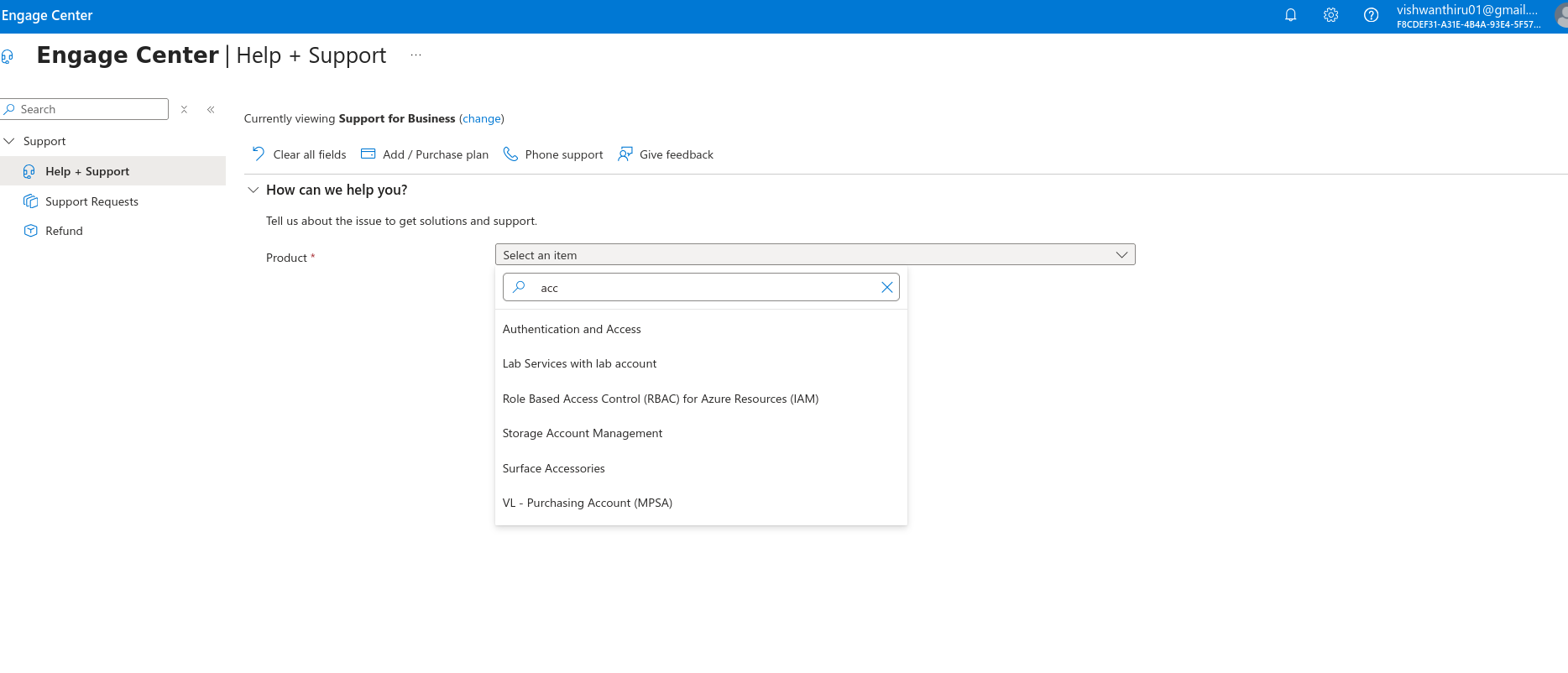Viewport: 1568px width, 673px height.
Task: Clear the sidebar search with X icon
Action: [184, 110]
